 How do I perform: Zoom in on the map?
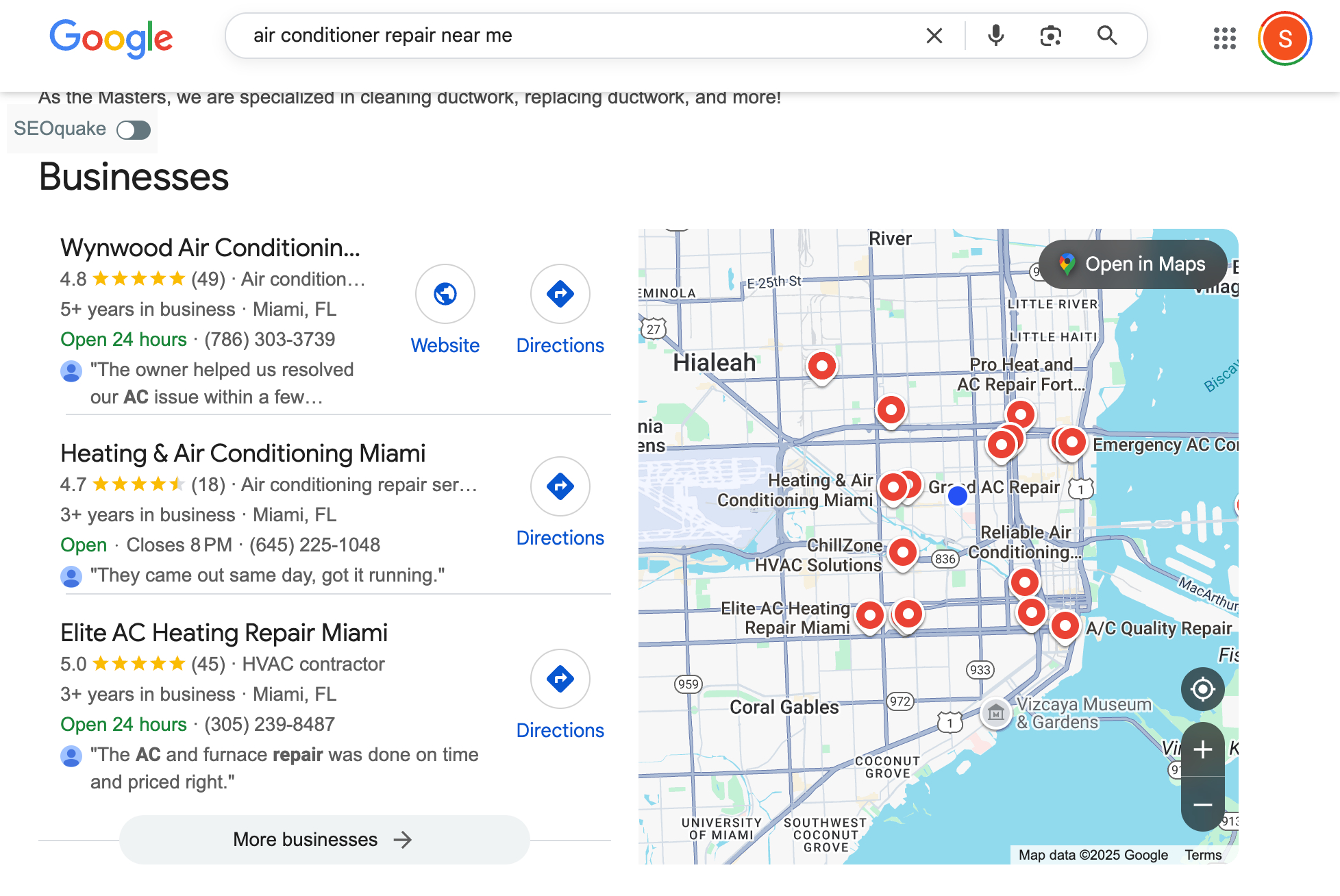tap(1202, 749)
